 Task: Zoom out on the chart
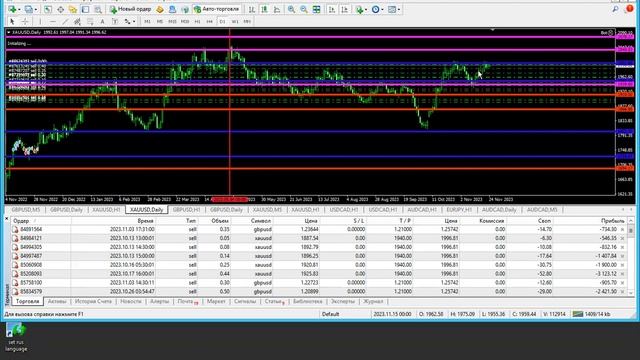[x=304, y=9]
